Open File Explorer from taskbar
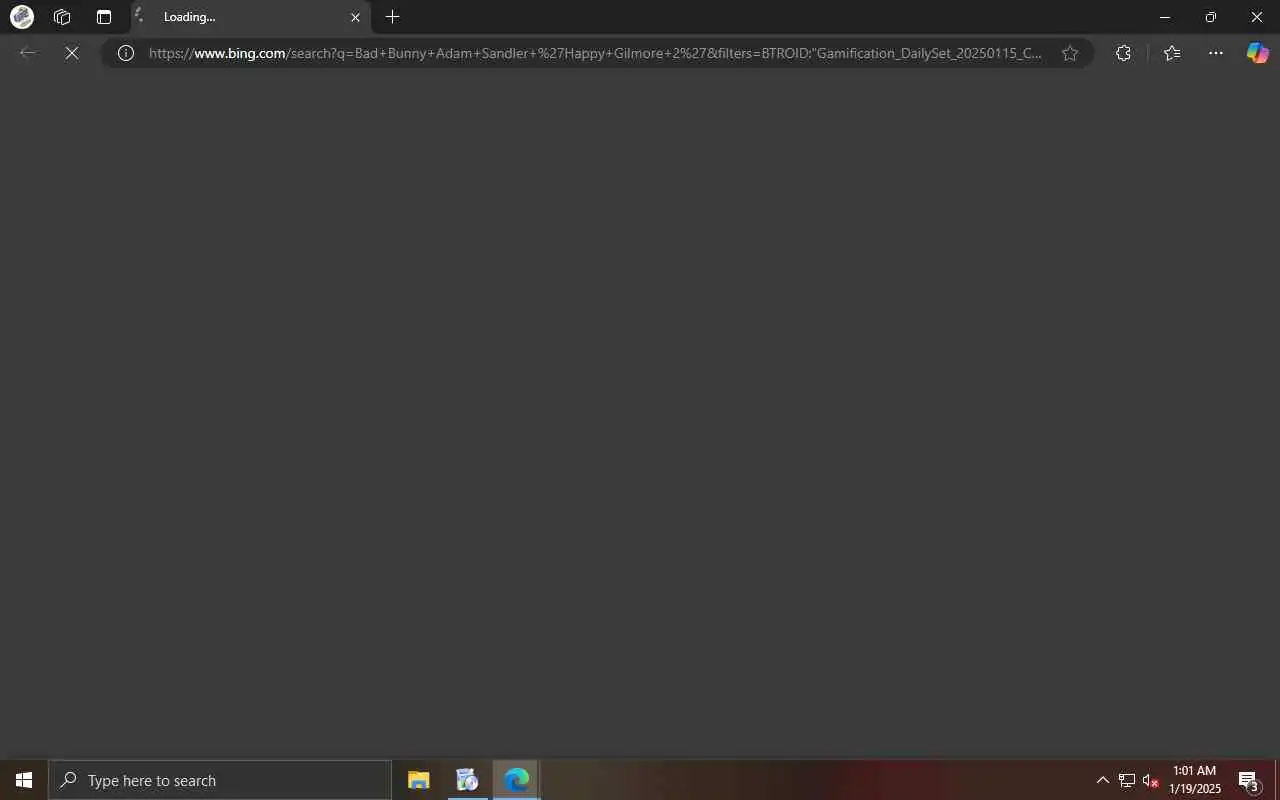This screenshot has width=1280, height=800. pyautogui.click(x=418, y=780)
